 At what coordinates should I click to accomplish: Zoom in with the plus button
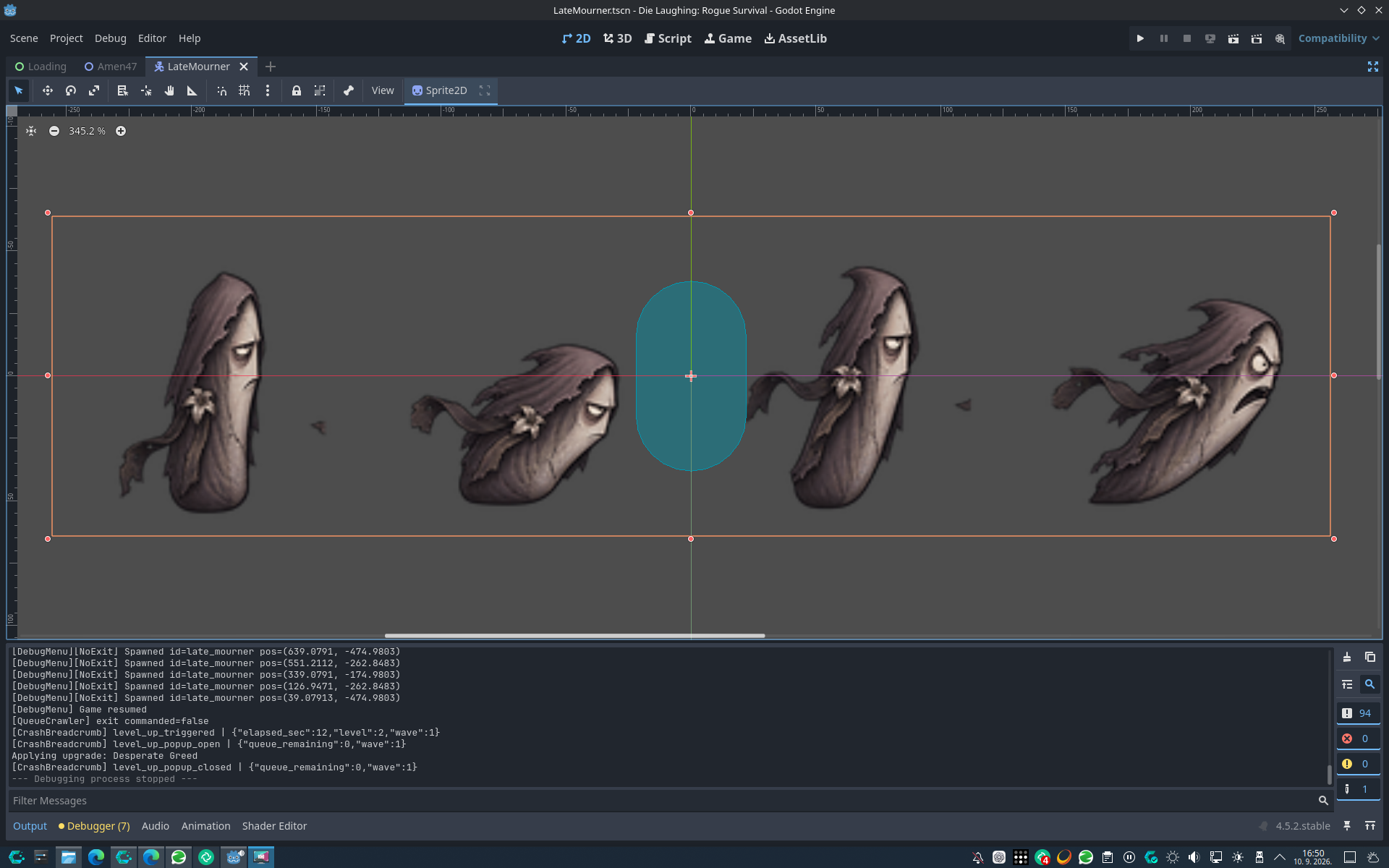point(121,131)
